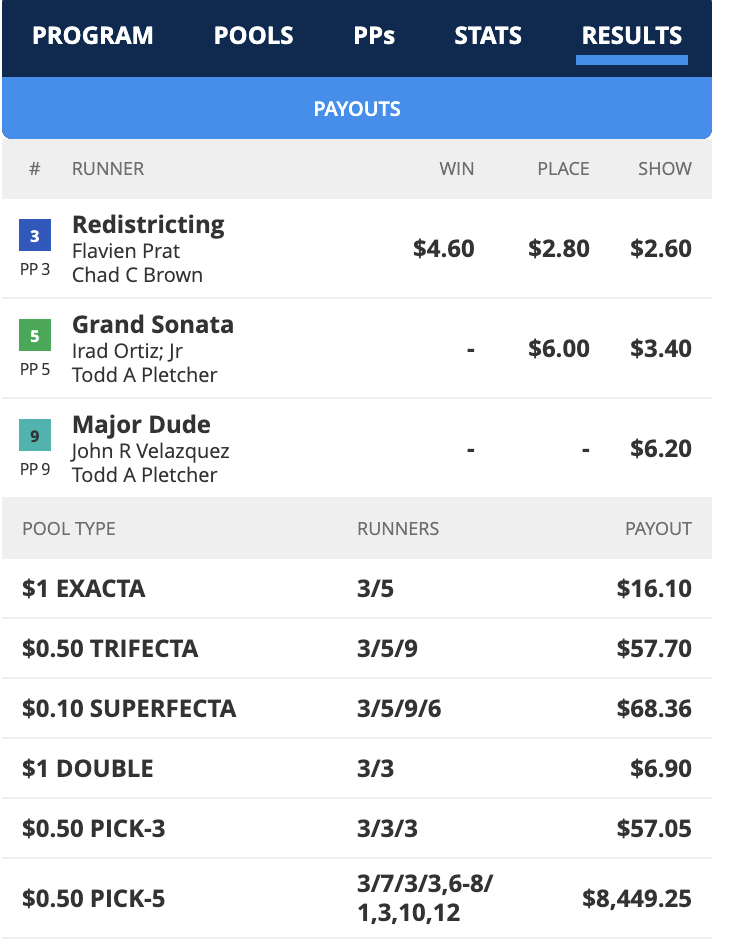
Task: Select the $1 EXACTA payout row
Action: tap(365, 588)
